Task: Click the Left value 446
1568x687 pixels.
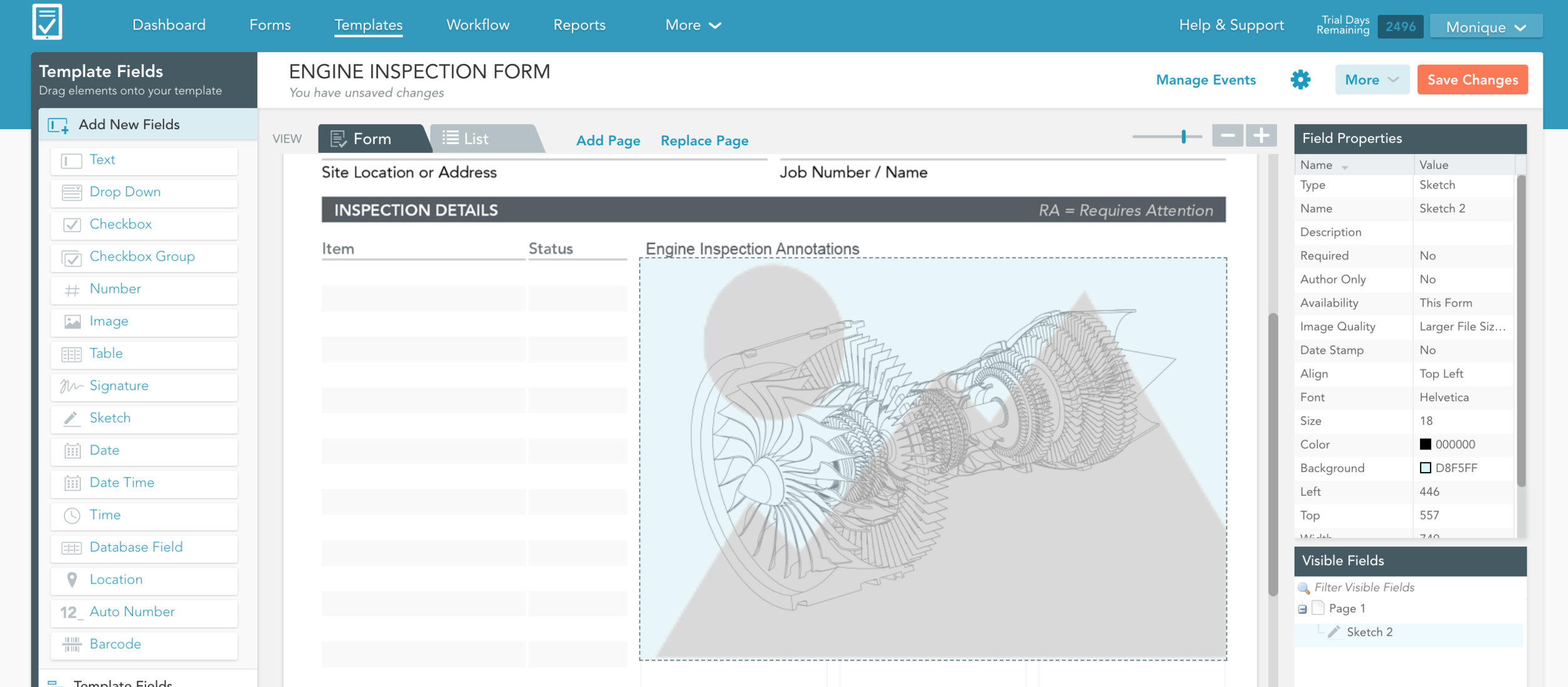Action: [1464, 492]
